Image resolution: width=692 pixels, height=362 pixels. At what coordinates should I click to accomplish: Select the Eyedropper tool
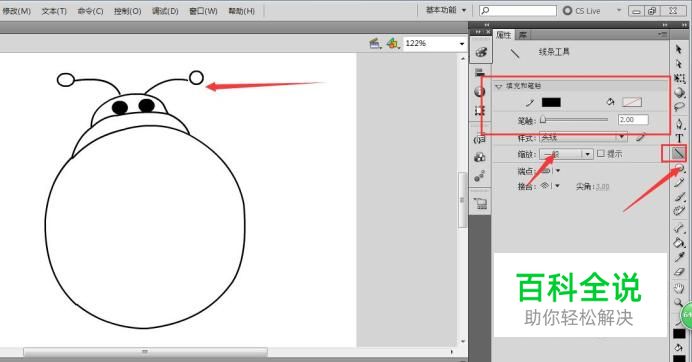point(679,257)
